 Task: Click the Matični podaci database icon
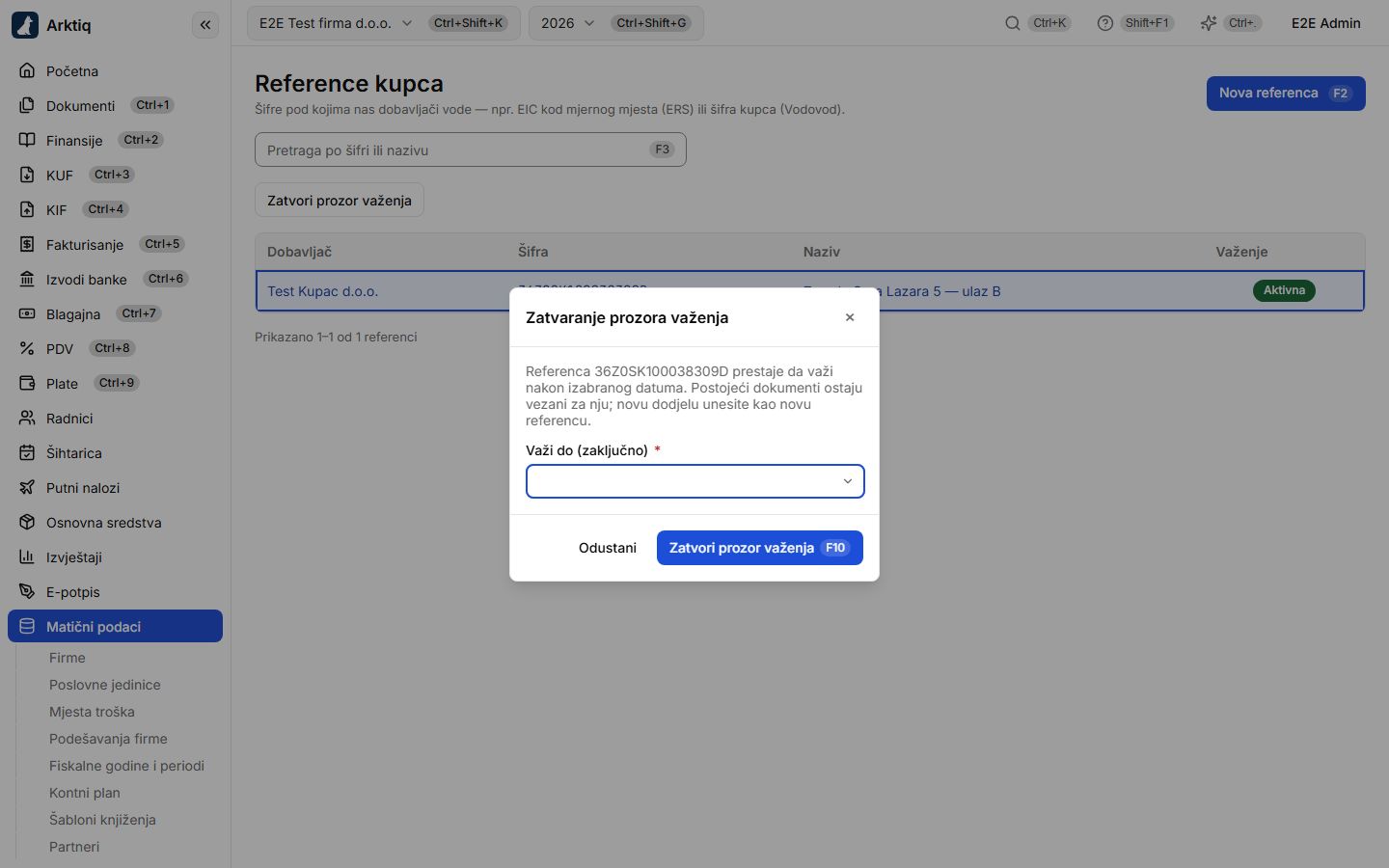click(27, 626)
